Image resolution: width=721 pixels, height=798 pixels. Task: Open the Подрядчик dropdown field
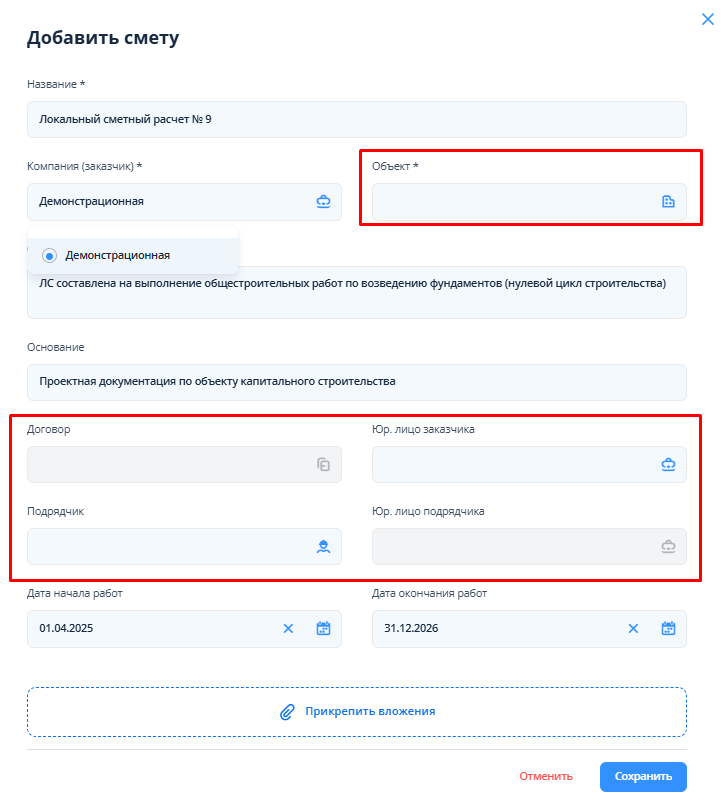pyautogui.click(x=184, y=547)
